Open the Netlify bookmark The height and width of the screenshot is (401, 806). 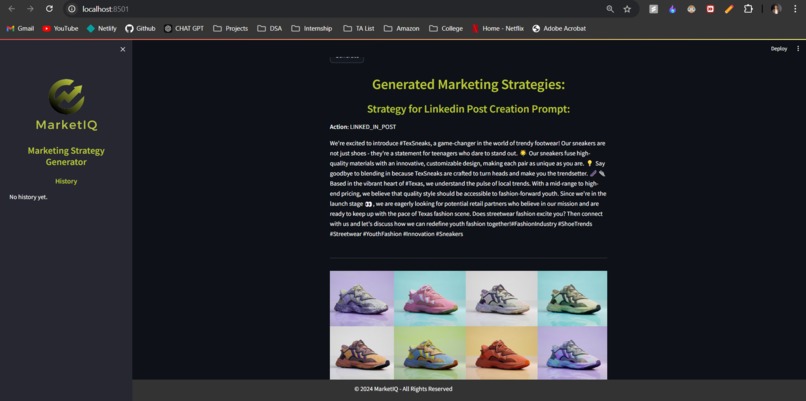pyautogui.click(x=102, y=28)
